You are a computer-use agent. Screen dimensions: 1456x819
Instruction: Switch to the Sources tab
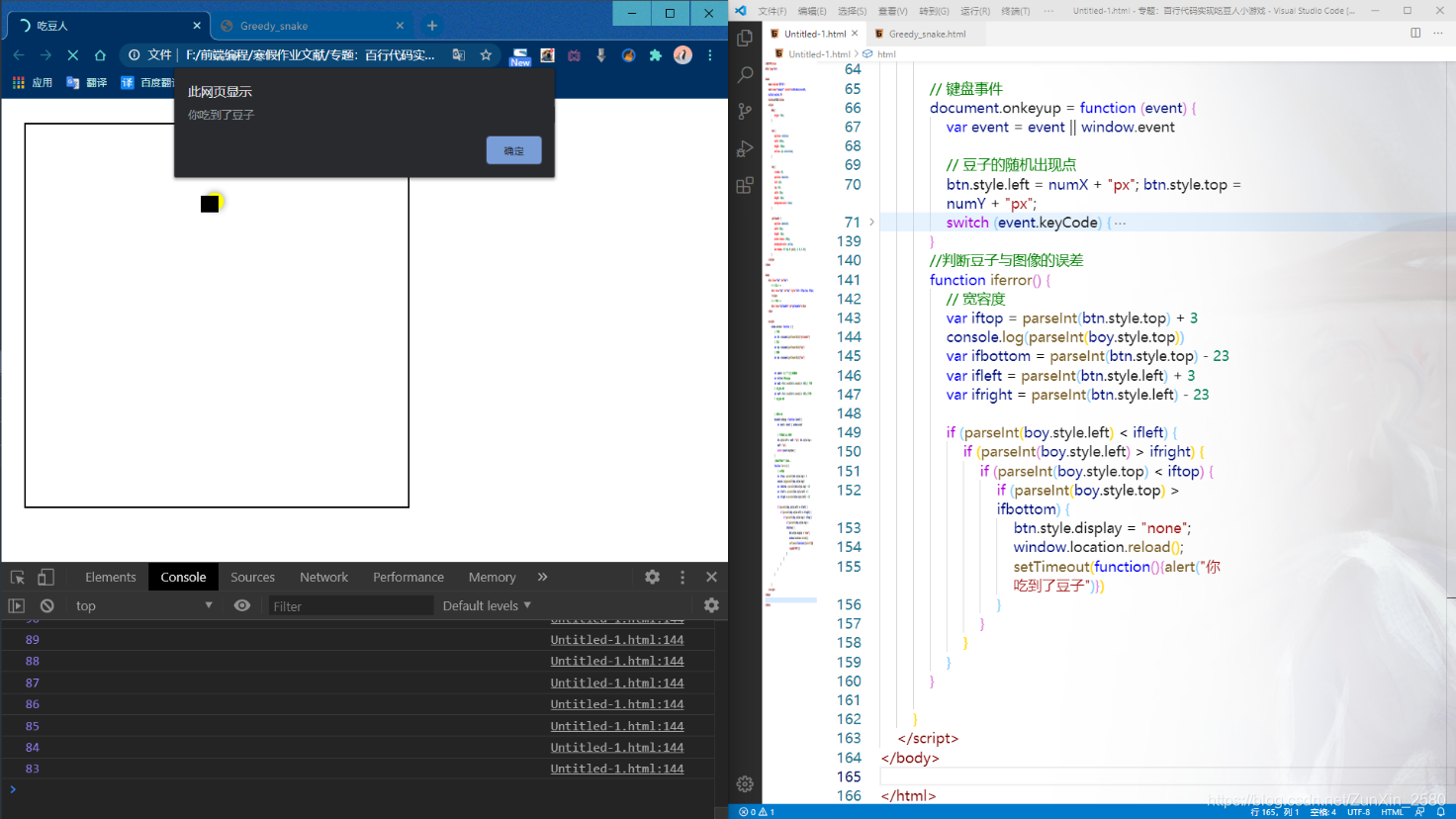252,577
